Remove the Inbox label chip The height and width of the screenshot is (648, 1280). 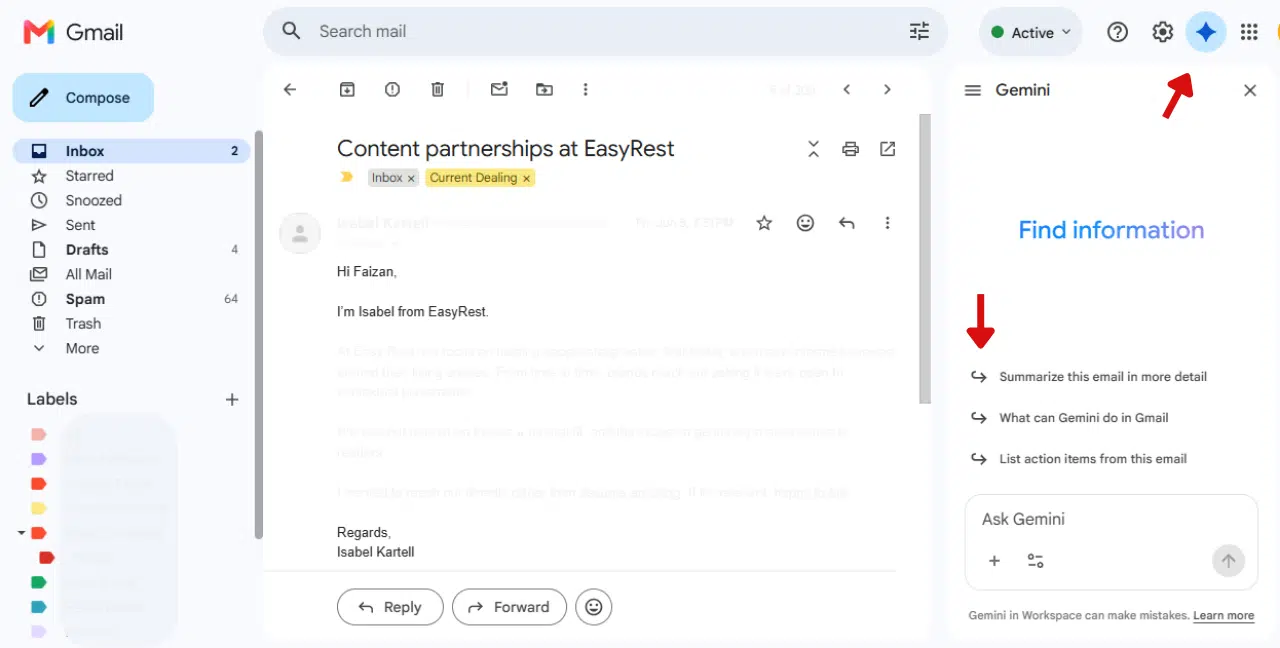pyautogui.click(x=411, y=178)
